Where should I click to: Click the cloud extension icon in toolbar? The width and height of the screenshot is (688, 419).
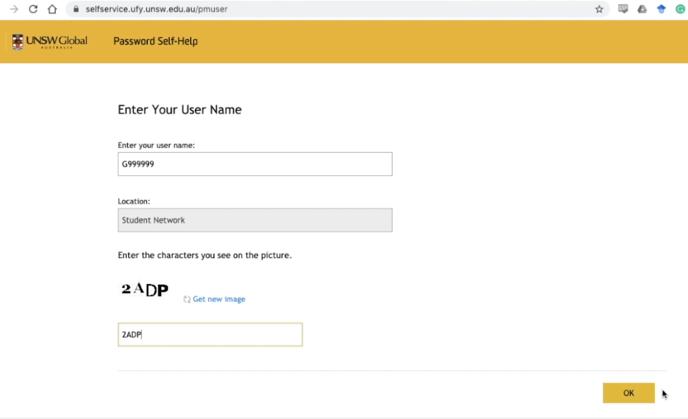coord(642,9)
